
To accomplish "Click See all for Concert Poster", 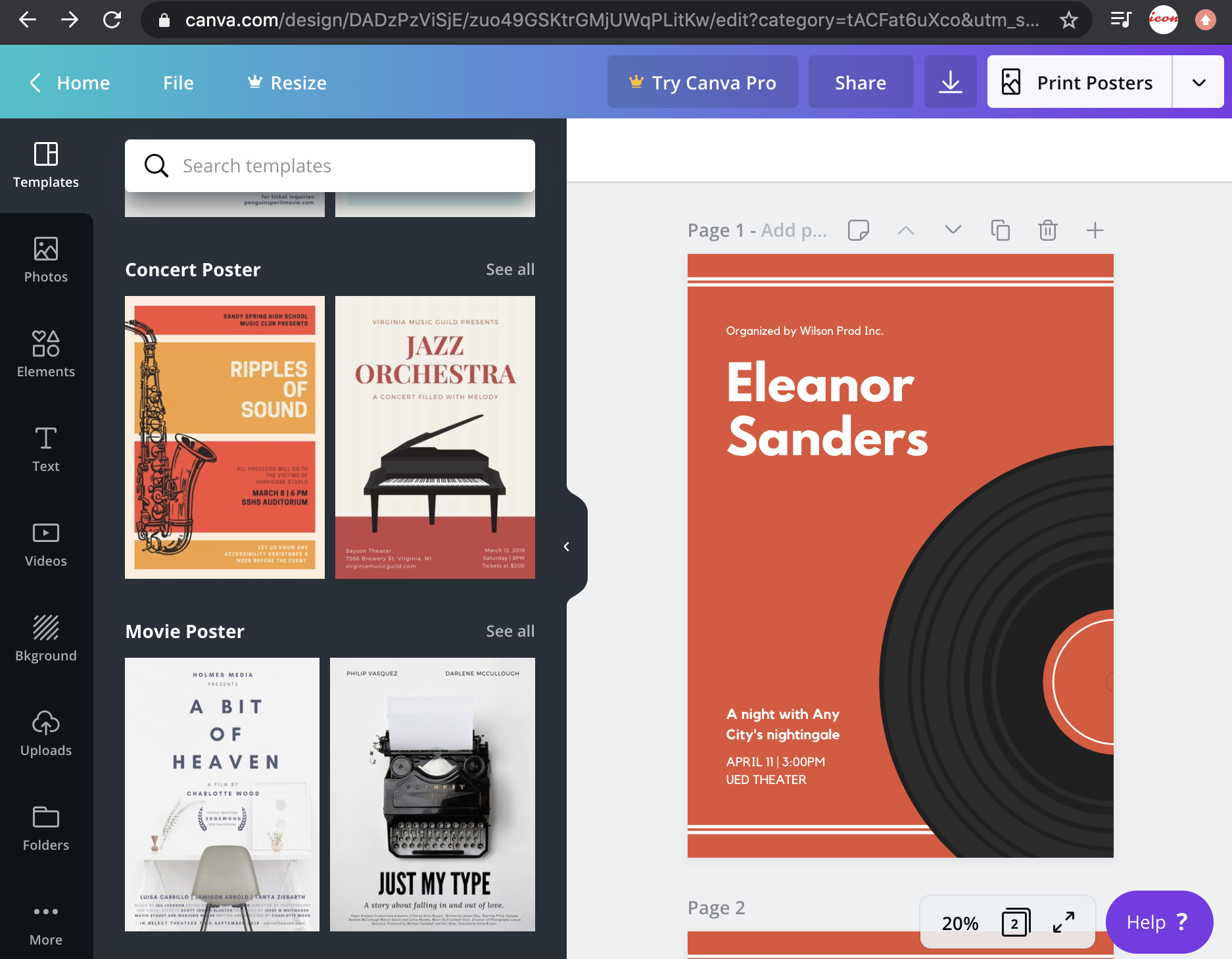I will pyautogui.click(x=510, y=270).
